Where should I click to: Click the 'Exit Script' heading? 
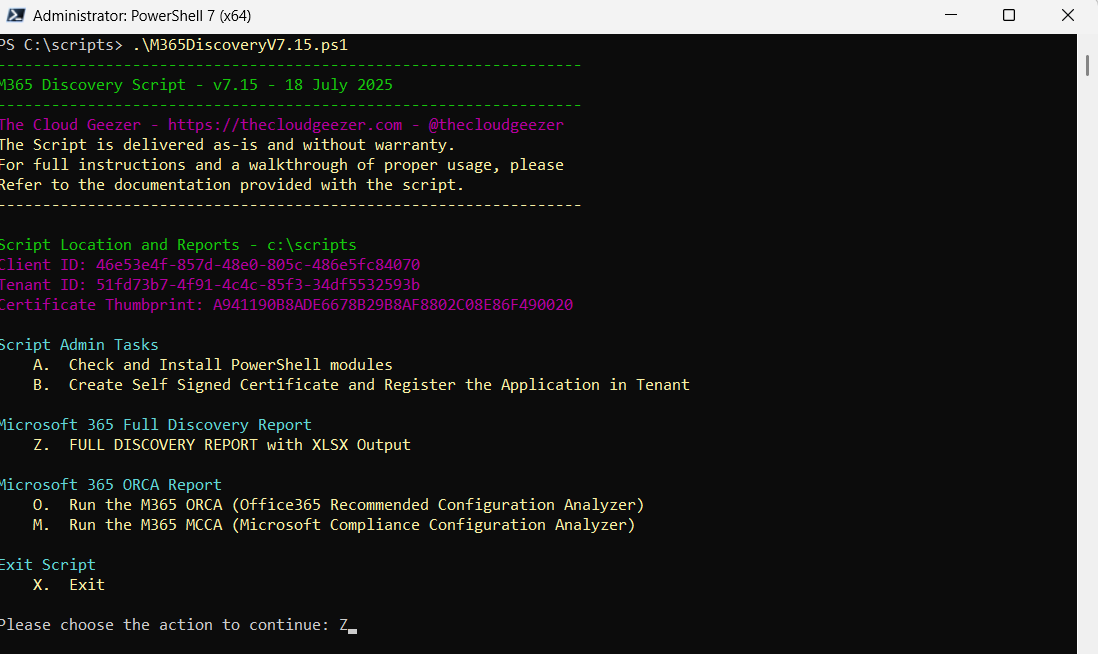(48, 564)
